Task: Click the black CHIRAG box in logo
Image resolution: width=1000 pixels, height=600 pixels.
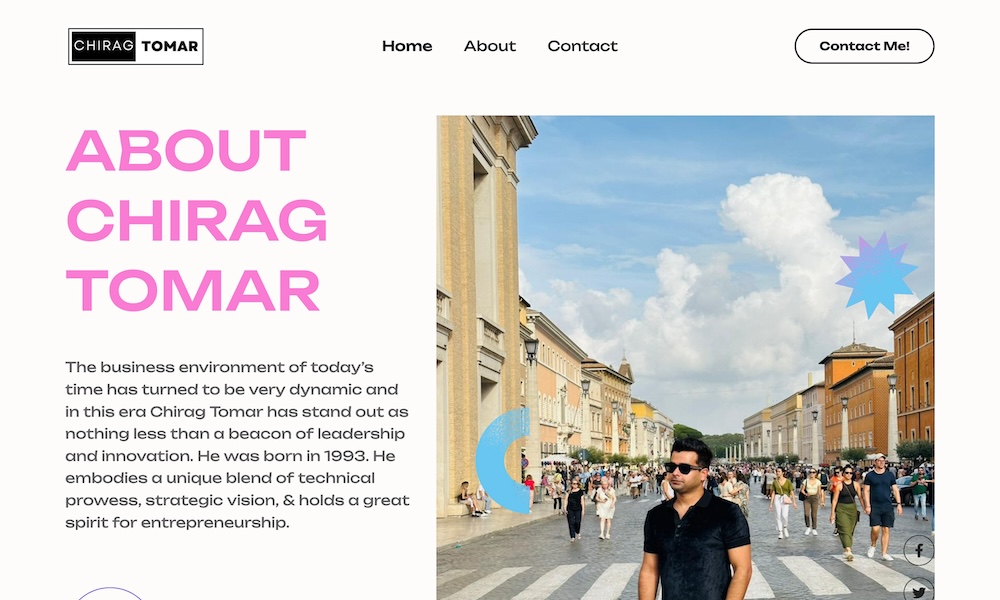Action: [103, 46]
